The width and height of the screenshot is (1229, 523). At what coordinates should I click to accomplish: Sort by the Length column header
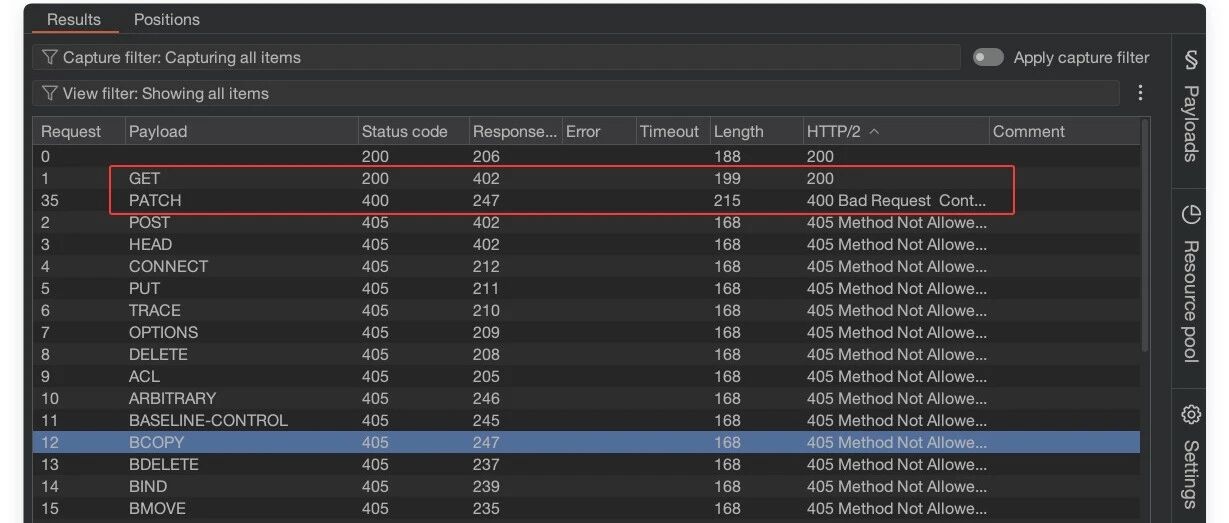[756, 131]
